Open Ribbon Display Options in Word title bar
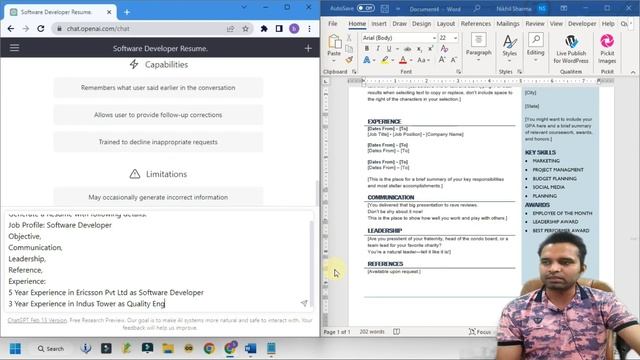 click(564, 8)
